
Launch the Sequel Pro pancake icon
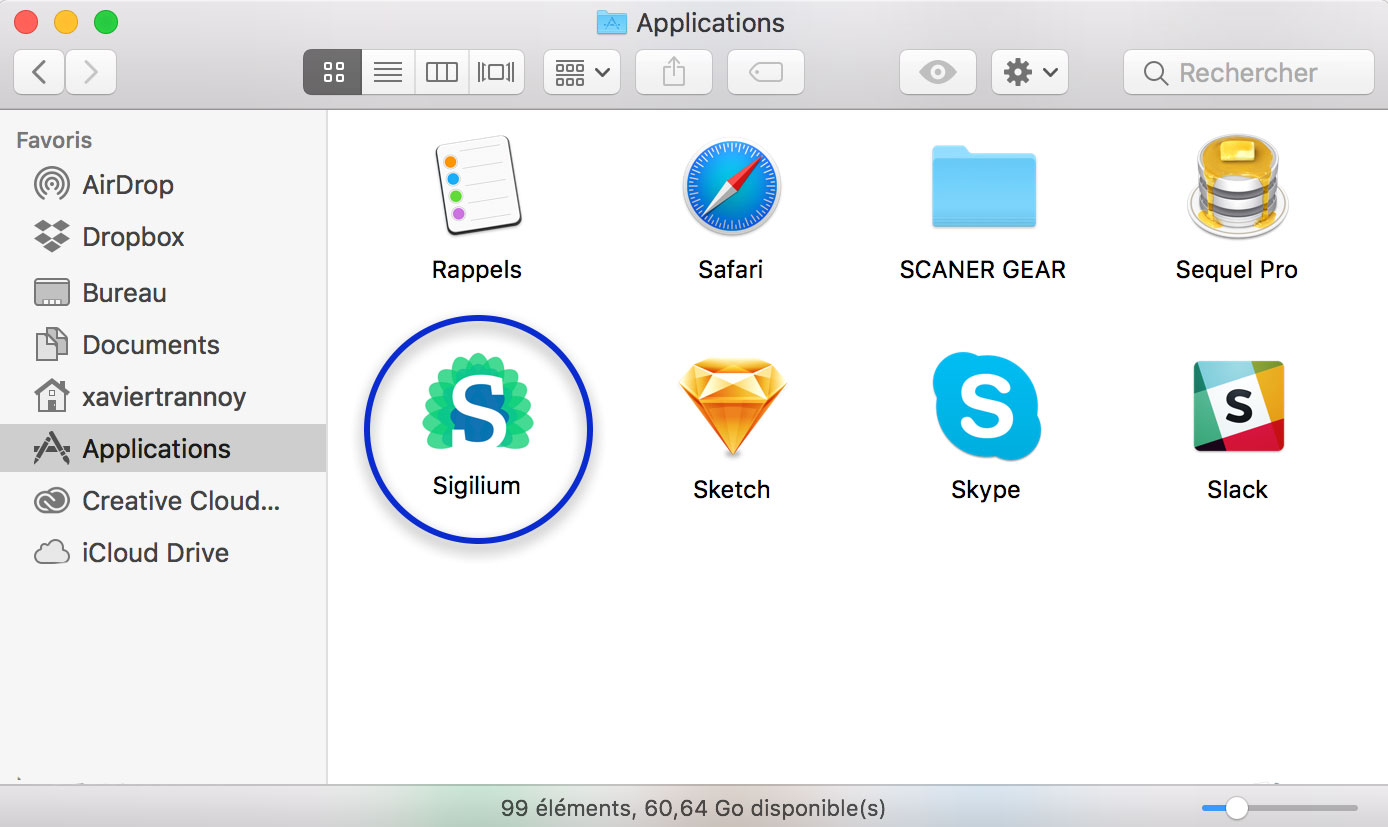[1237, 187]
